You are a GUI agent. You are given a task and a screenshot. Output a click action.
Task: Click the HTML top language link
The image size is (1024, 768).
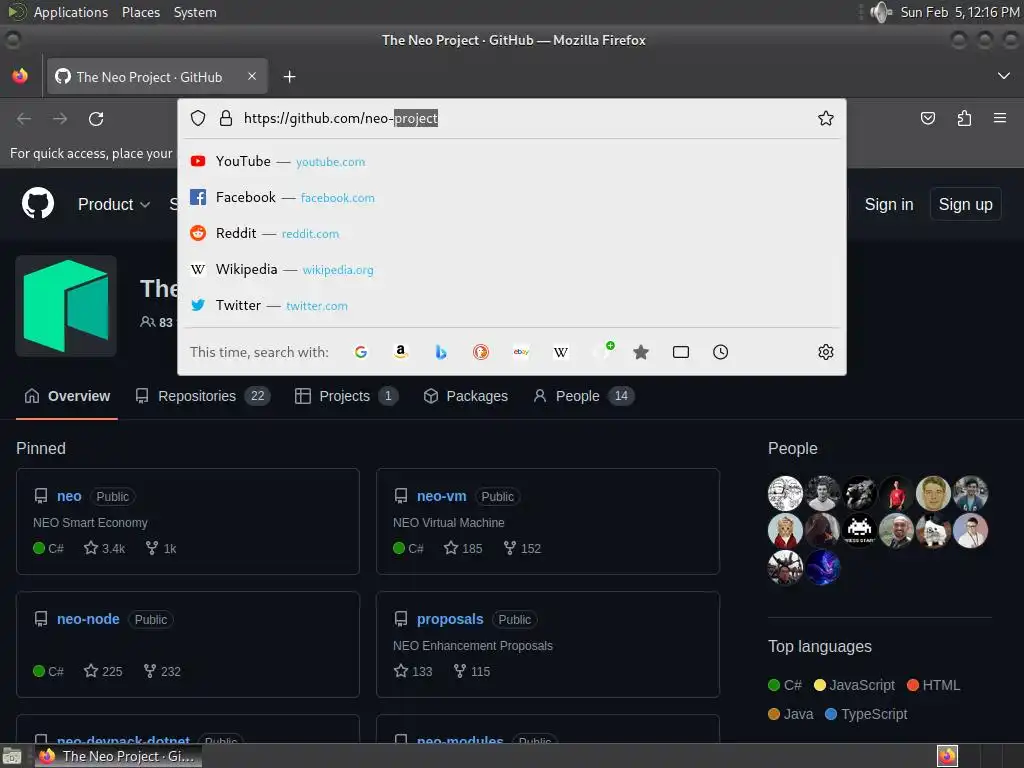pyautogui.click(x=934, y=685)
